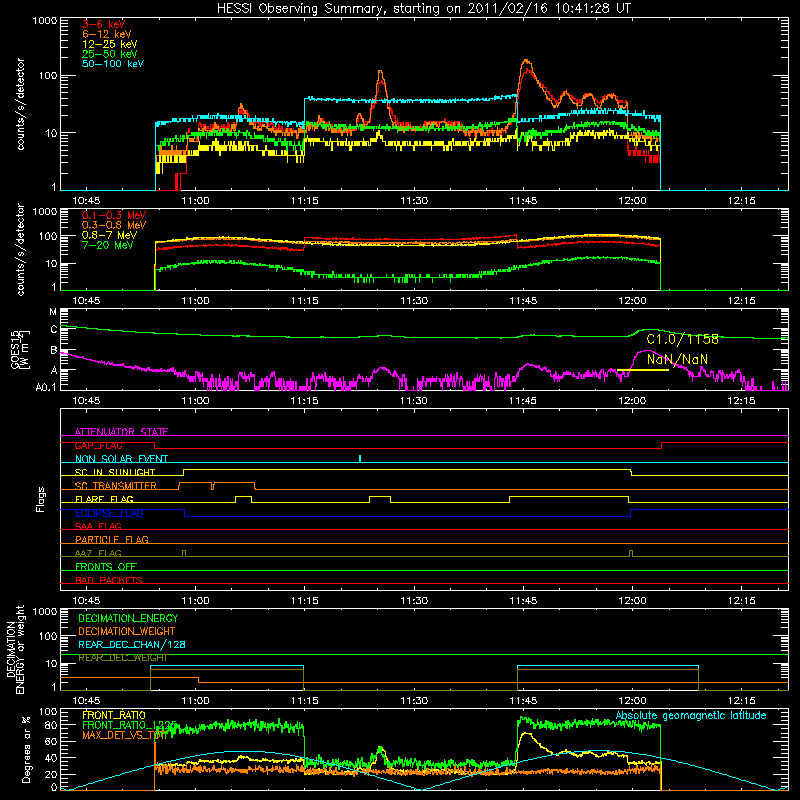Click 11:00 tick label under Flags panel
This screenshot has height=800, width=800.
tap(195, 601)
